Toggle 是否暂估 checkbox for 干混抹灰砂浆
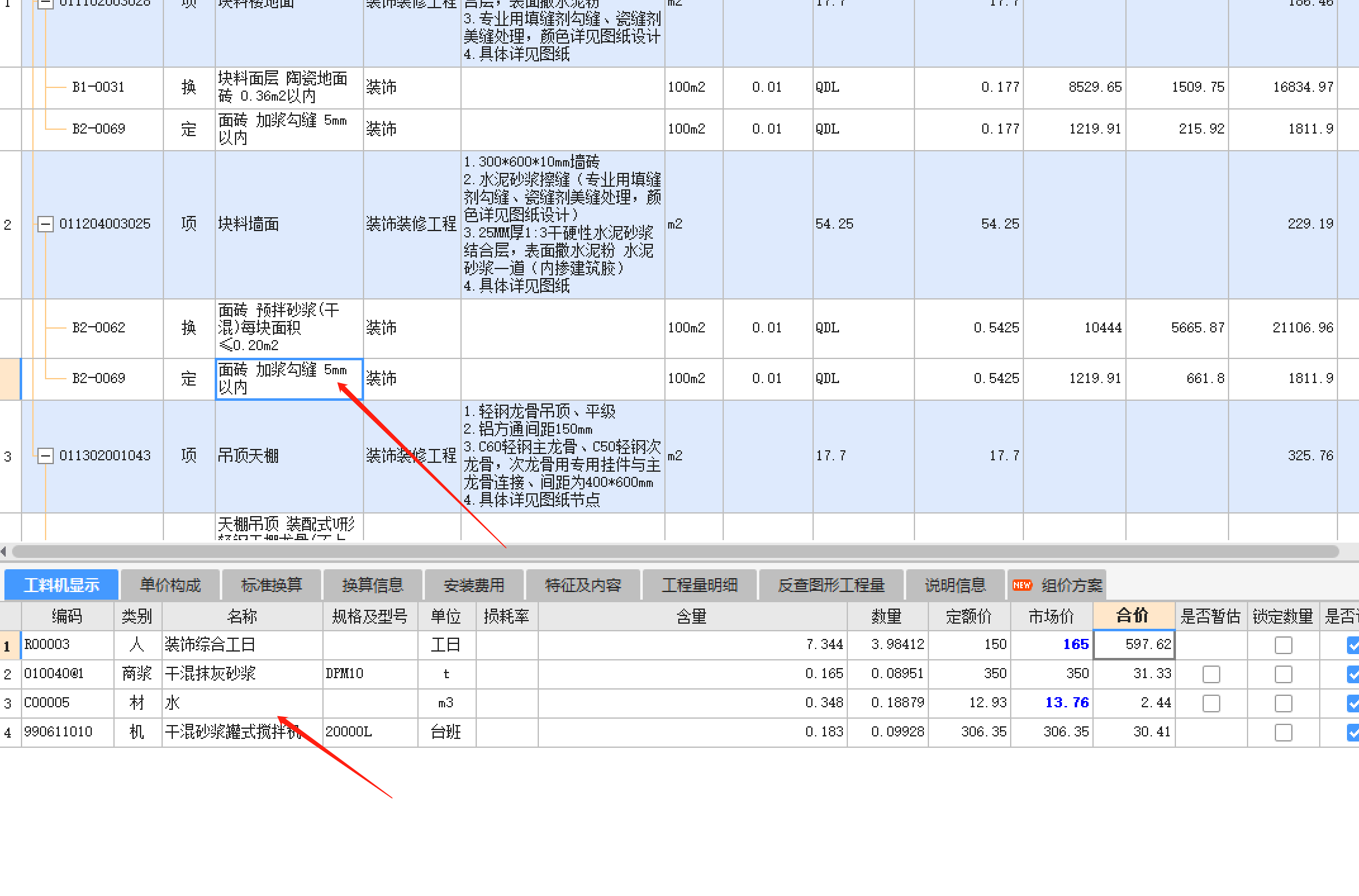 click(1211, 674)
